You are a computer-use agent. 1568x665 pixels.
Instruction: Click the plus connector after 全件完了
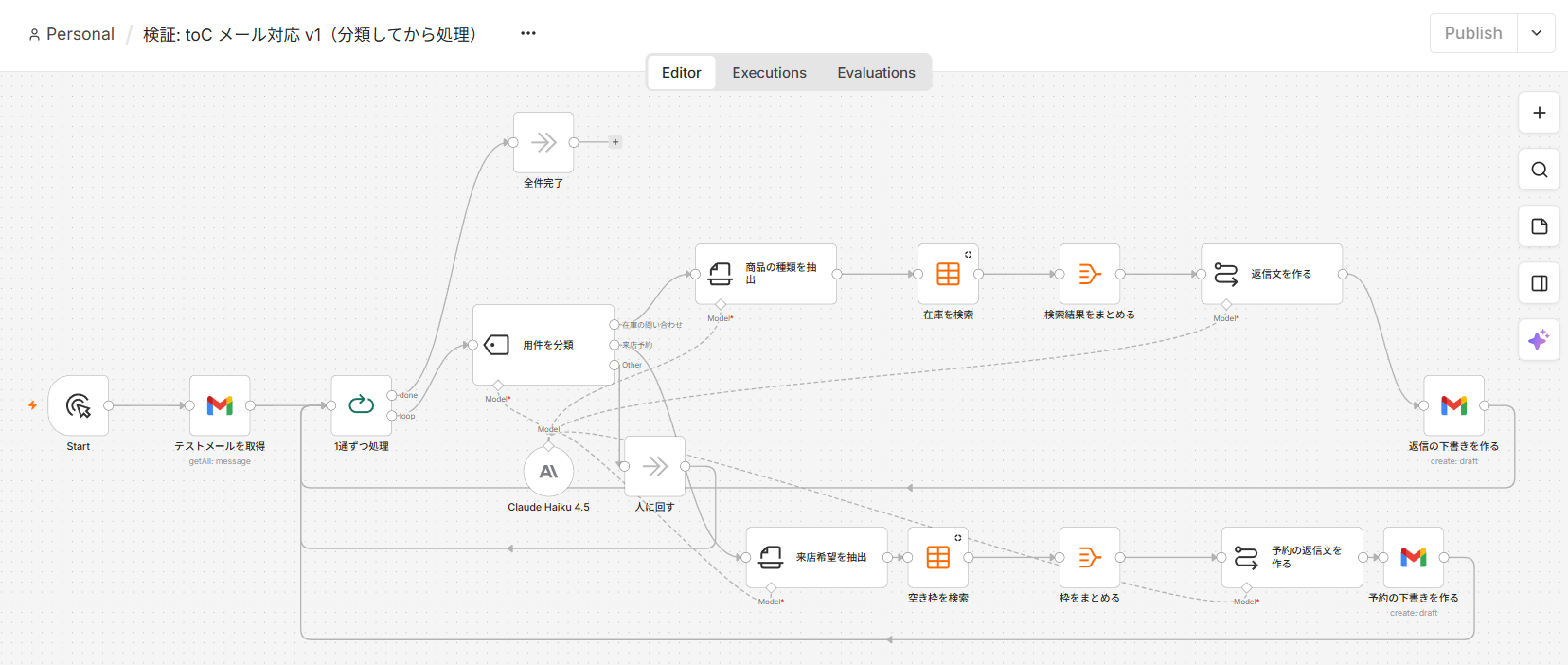(615, 142)
